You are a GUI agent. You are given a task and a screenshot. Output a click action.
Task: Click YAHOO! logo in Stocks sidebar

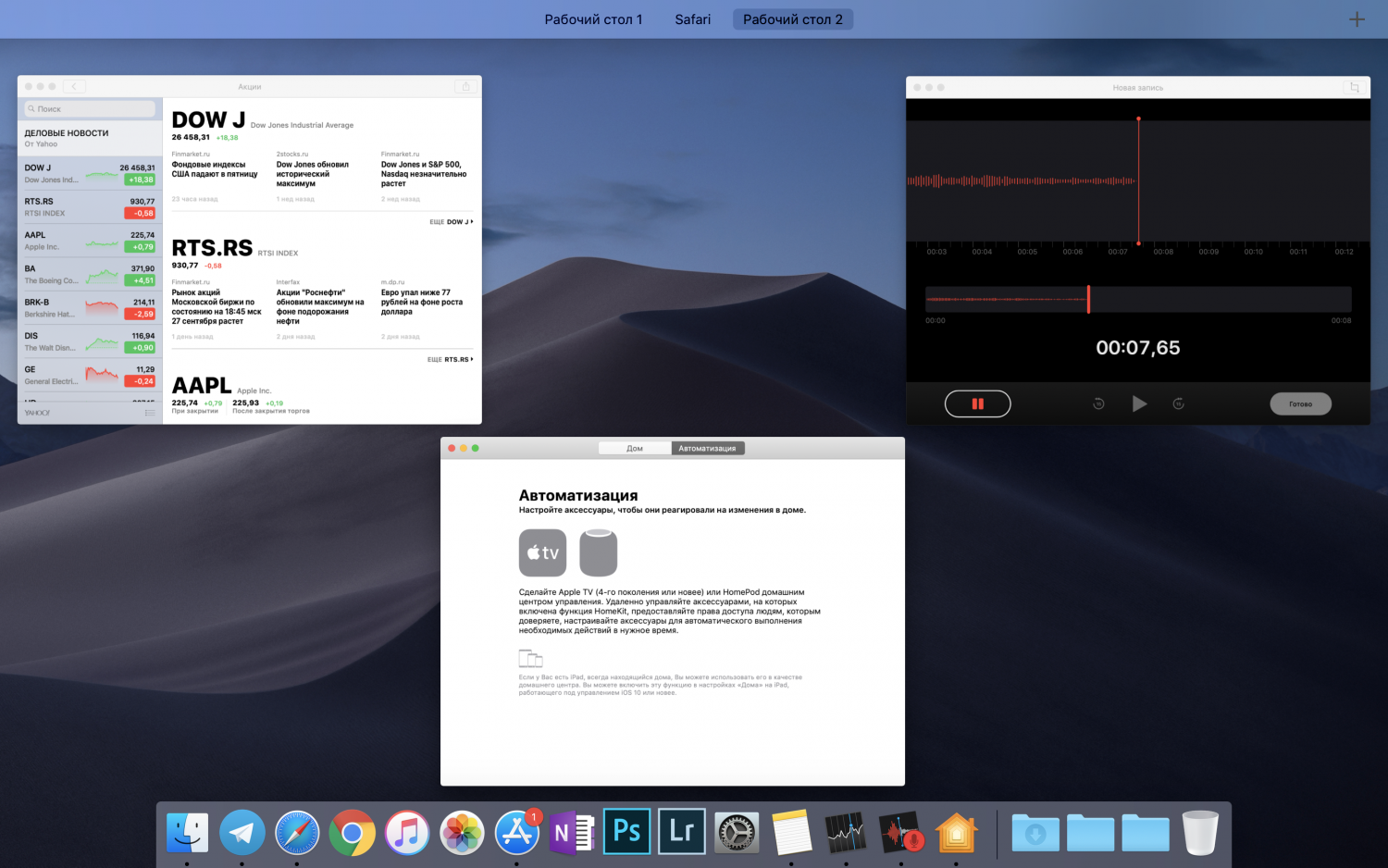pos(38,413)
